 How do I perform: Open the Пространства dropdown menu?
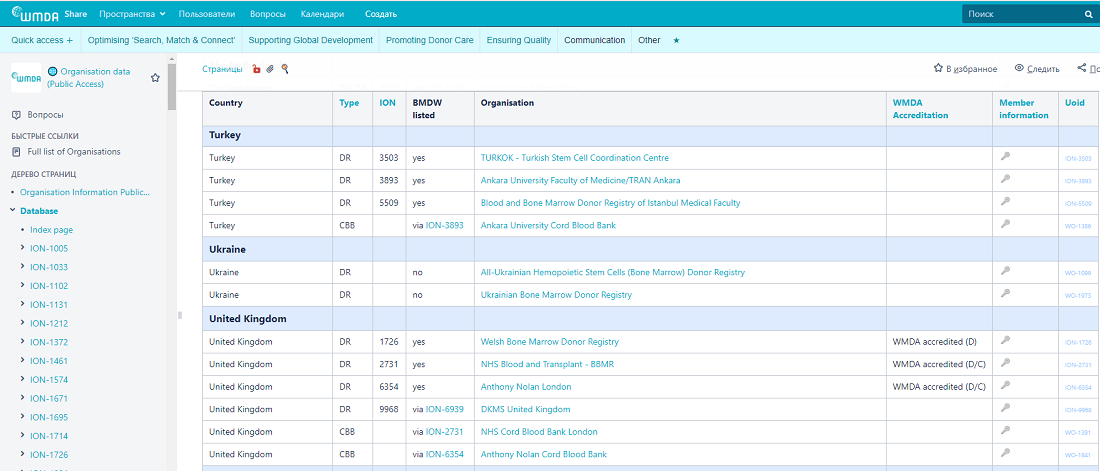133,14
